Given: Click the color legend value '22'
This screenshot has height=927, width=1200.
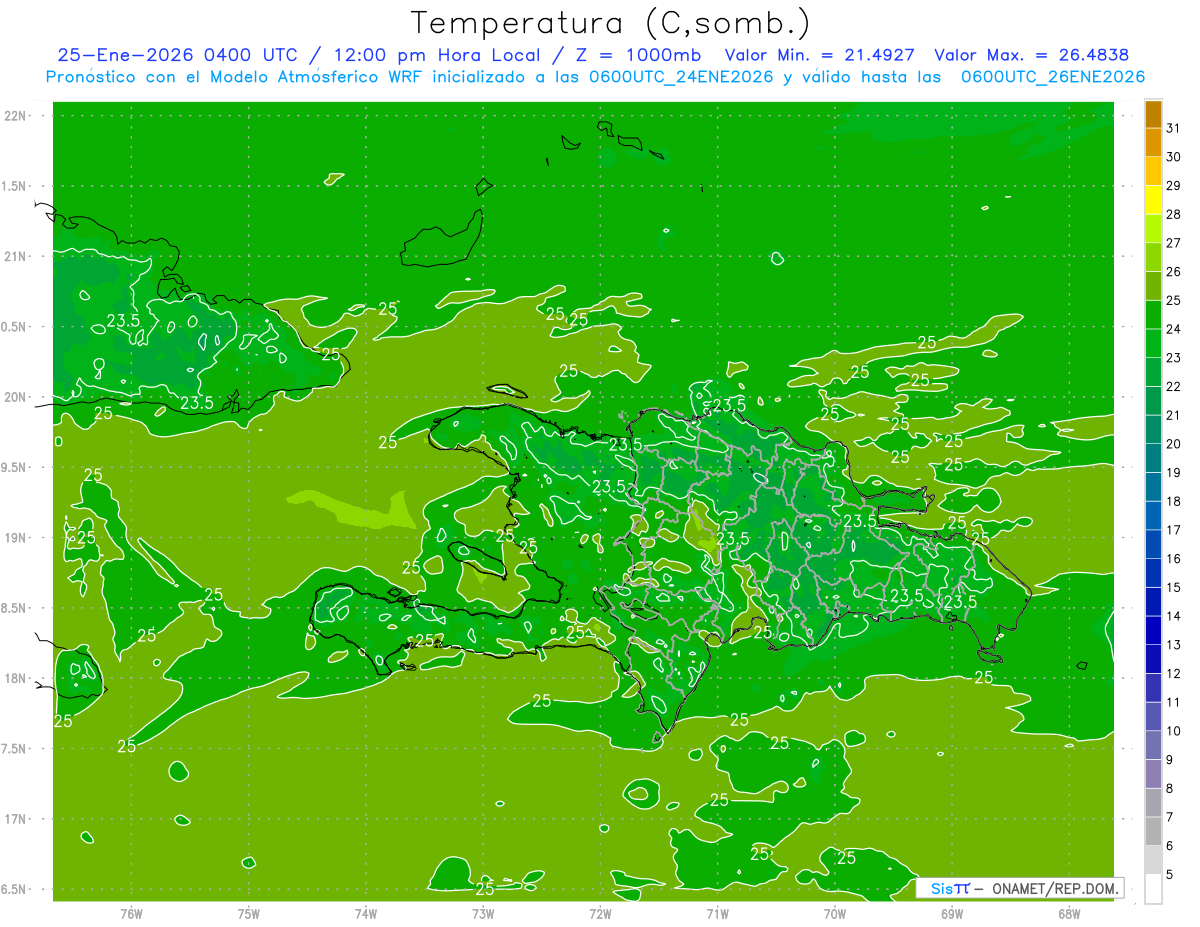Looking at the screenshot, I should pyautogui.click(x=1174, y=387).
